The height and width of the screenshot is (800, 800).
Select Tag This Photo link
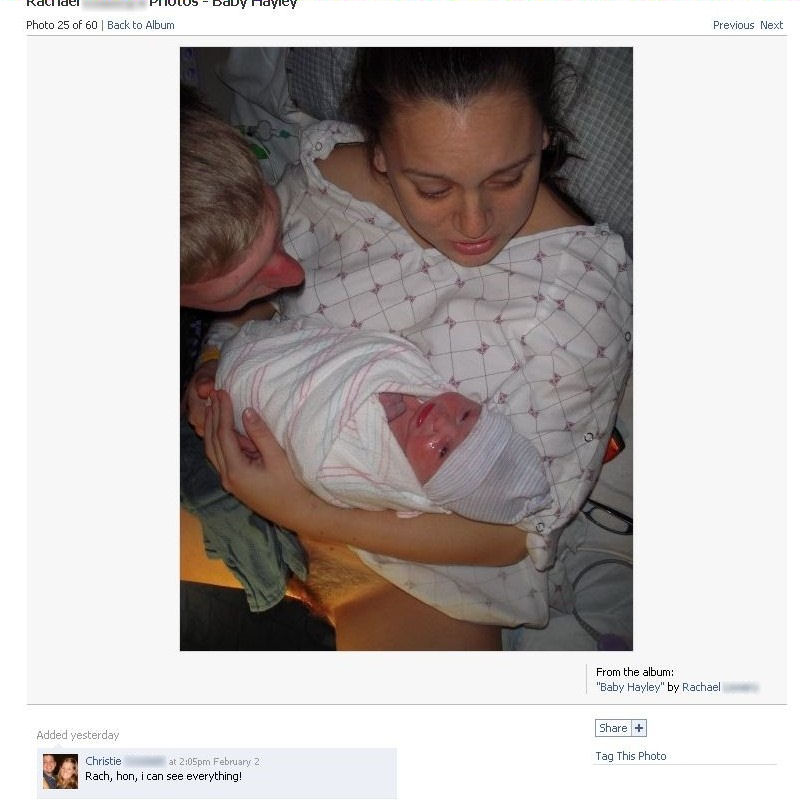click(631, 756)
